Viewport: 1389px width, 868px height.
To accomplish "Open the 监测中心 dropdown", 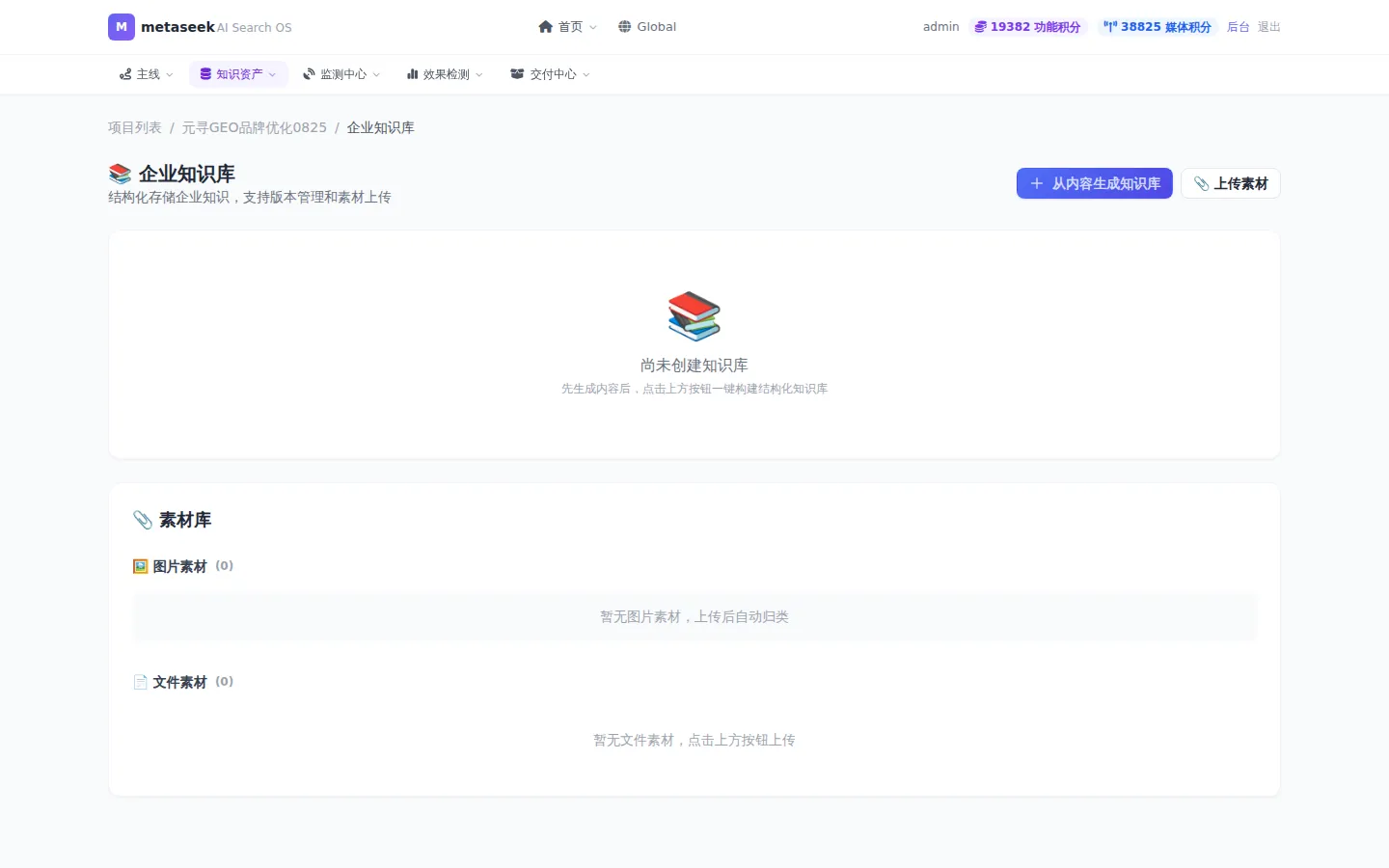I will tap(341, 74).
